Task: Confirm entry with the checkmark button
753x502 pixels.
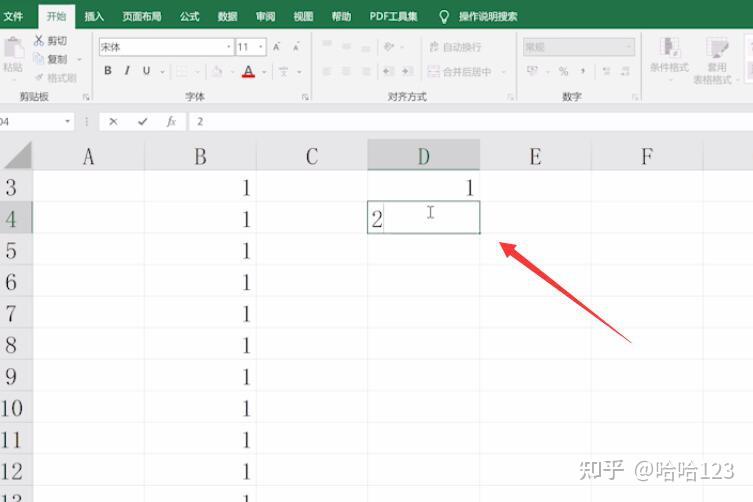Action: [142, 122]
